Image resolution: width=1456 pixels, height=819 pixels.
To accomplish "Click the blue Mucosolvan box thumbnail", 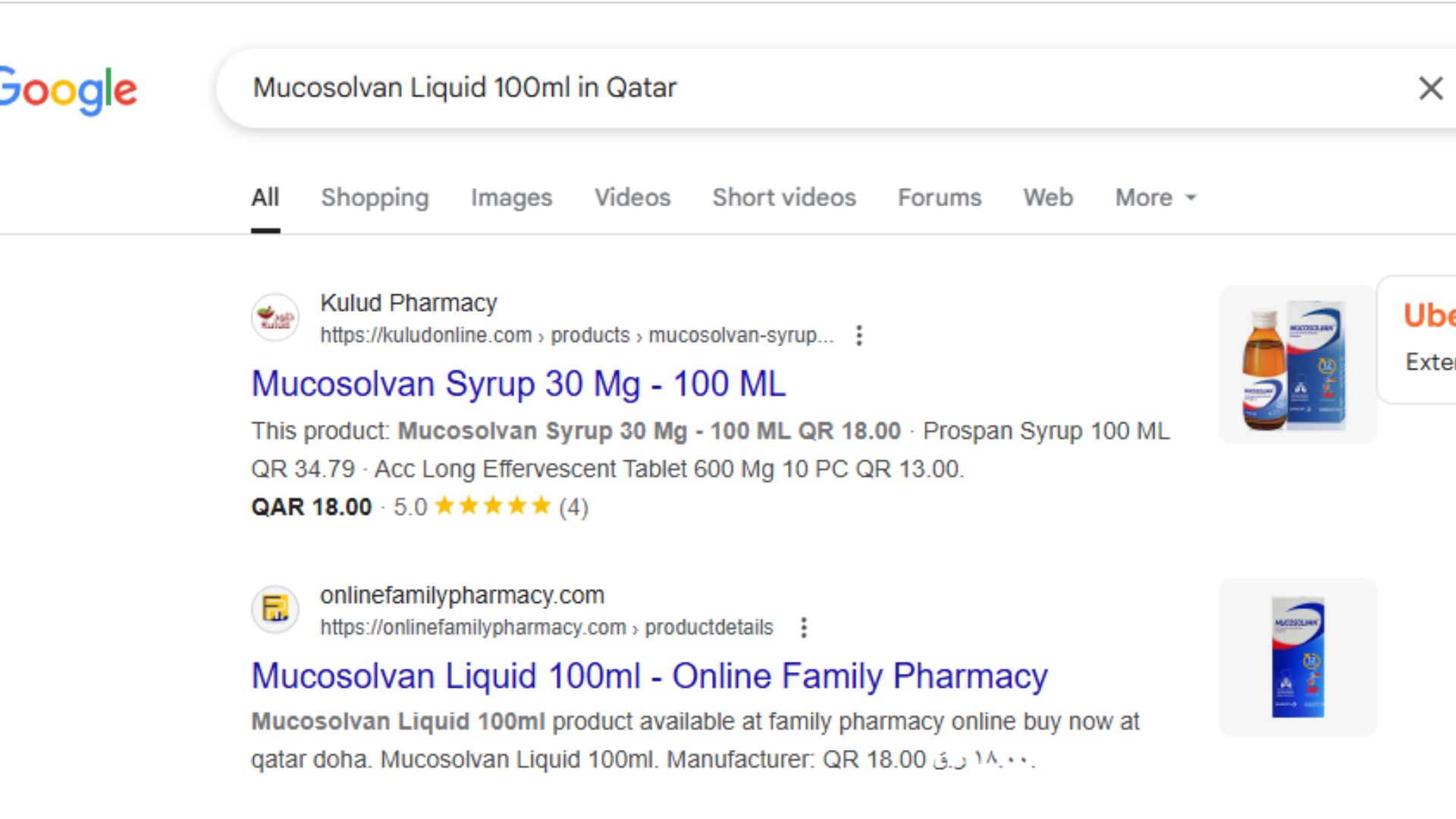I will (x=1298, y=657).
